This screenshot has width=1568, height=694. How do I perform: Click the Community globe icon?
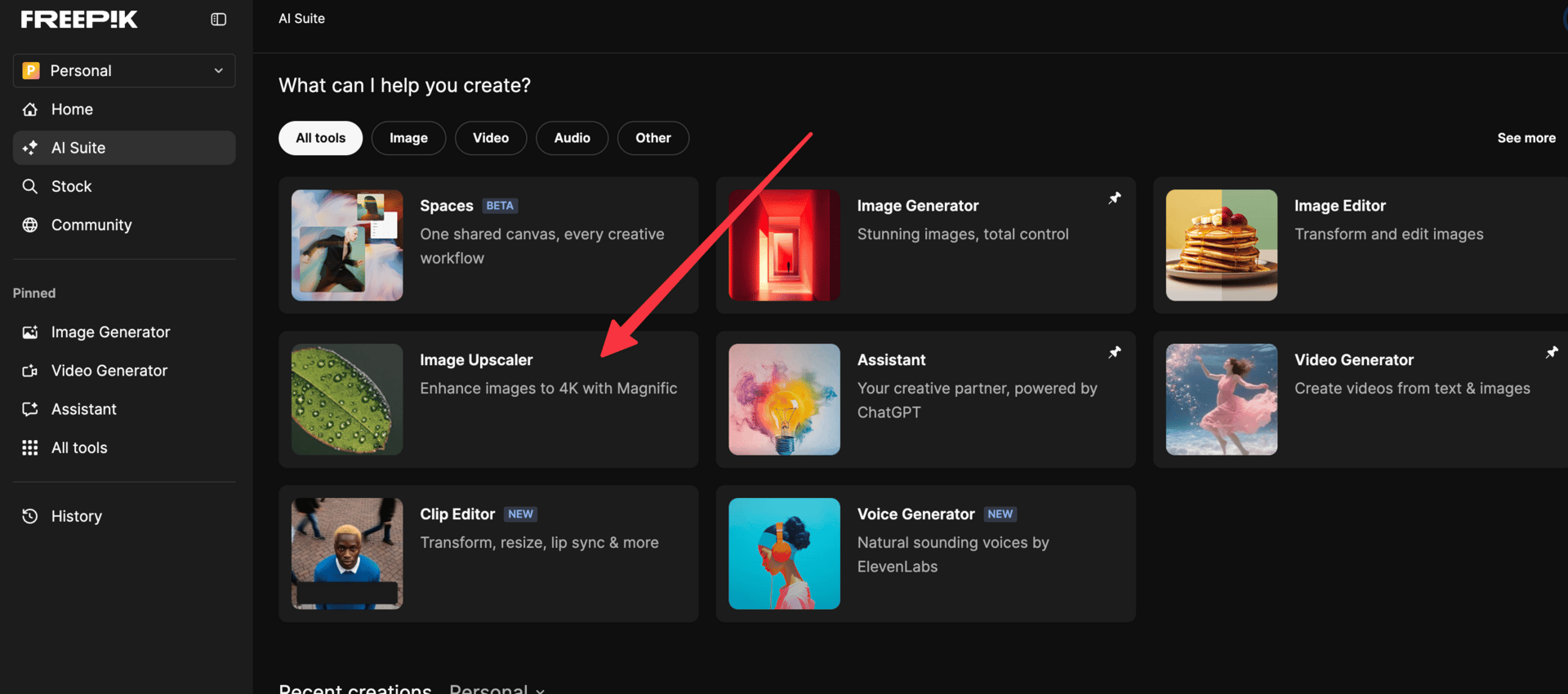coord(30,225)
